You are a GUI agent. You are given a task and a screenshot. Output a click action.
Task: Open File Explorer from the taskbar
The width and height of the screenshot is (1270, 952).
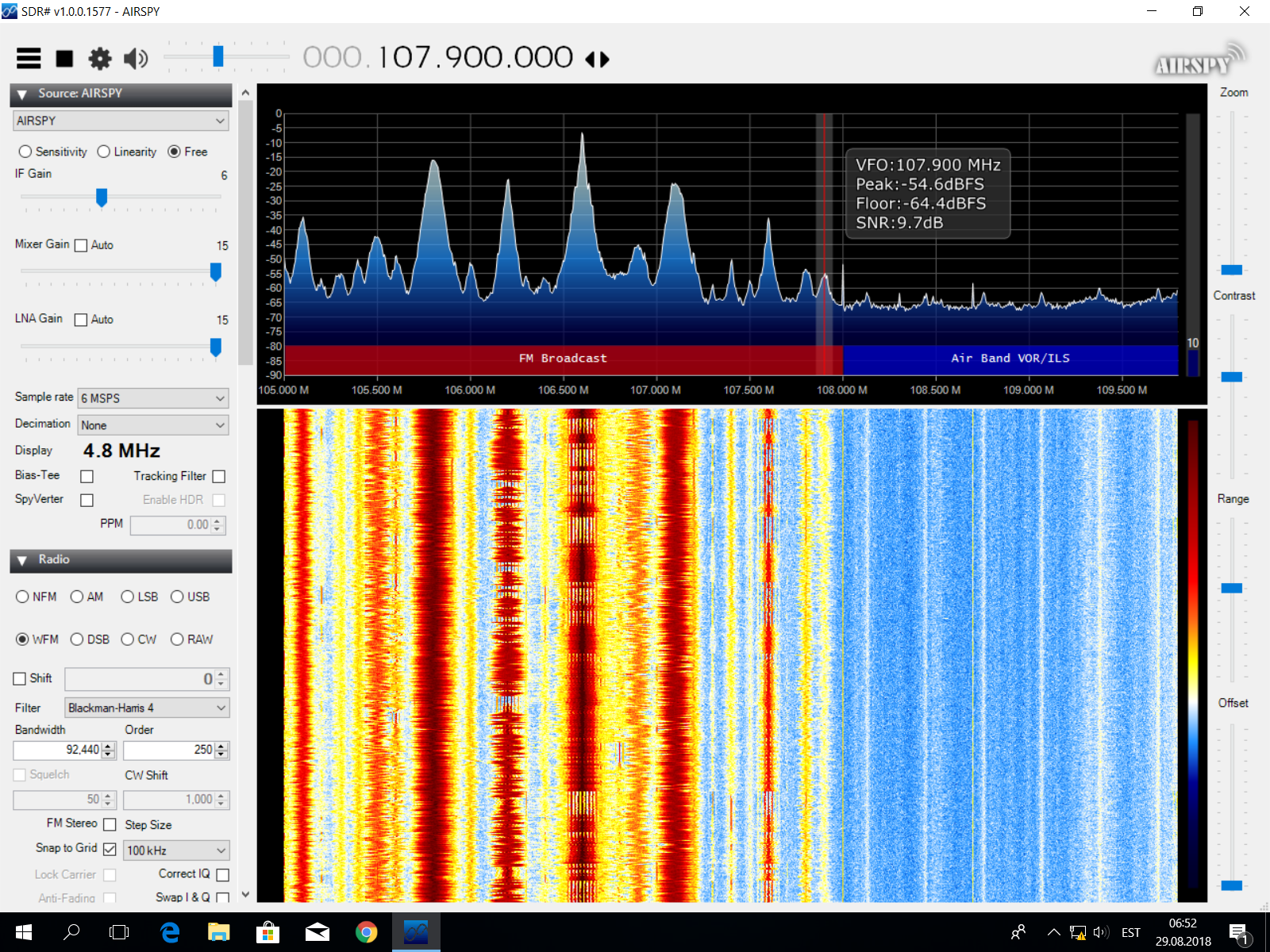218,932
